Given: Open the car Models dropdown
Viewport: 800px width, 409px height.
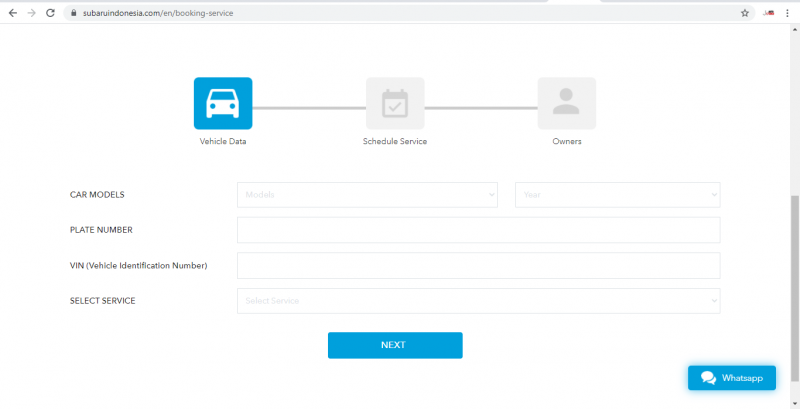Looking at the screenshot, I should click(367, 195).
